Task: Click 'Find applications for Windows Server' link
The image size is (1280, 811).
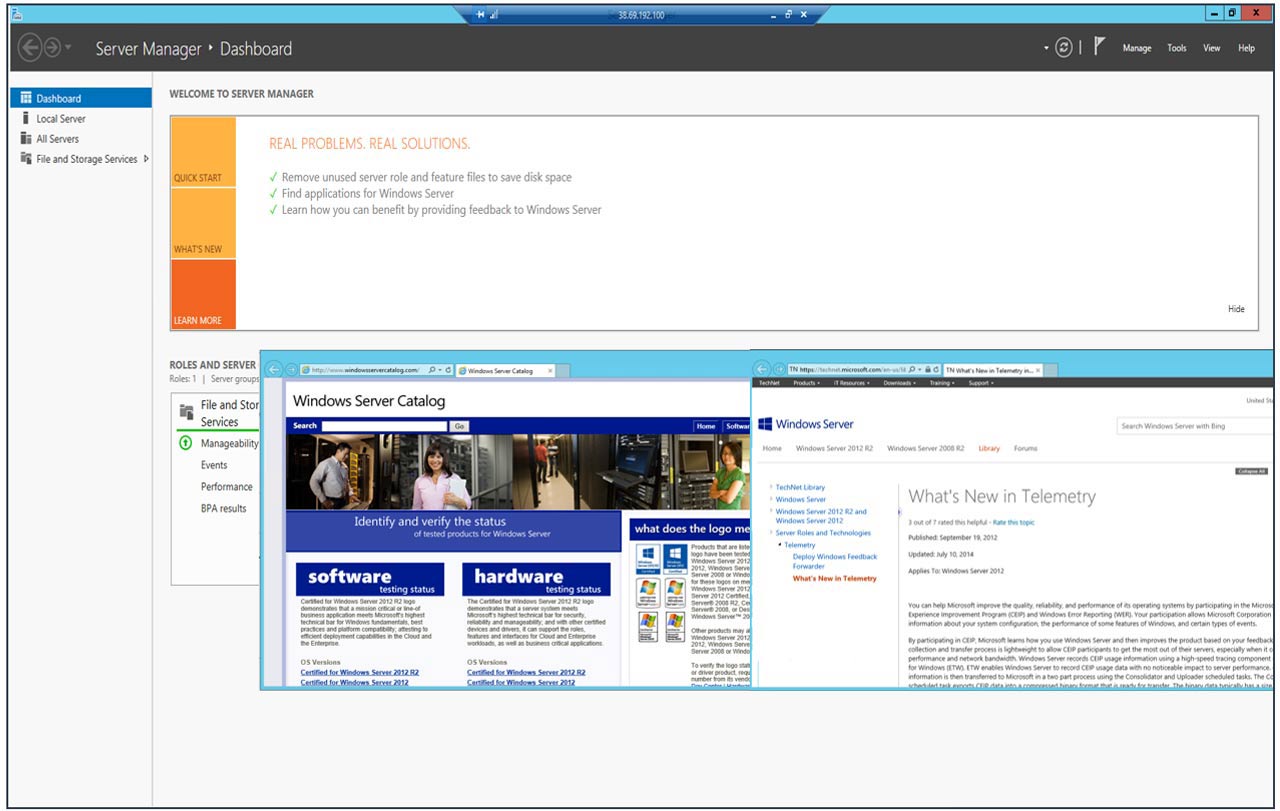Action: [x=368, y=194]
